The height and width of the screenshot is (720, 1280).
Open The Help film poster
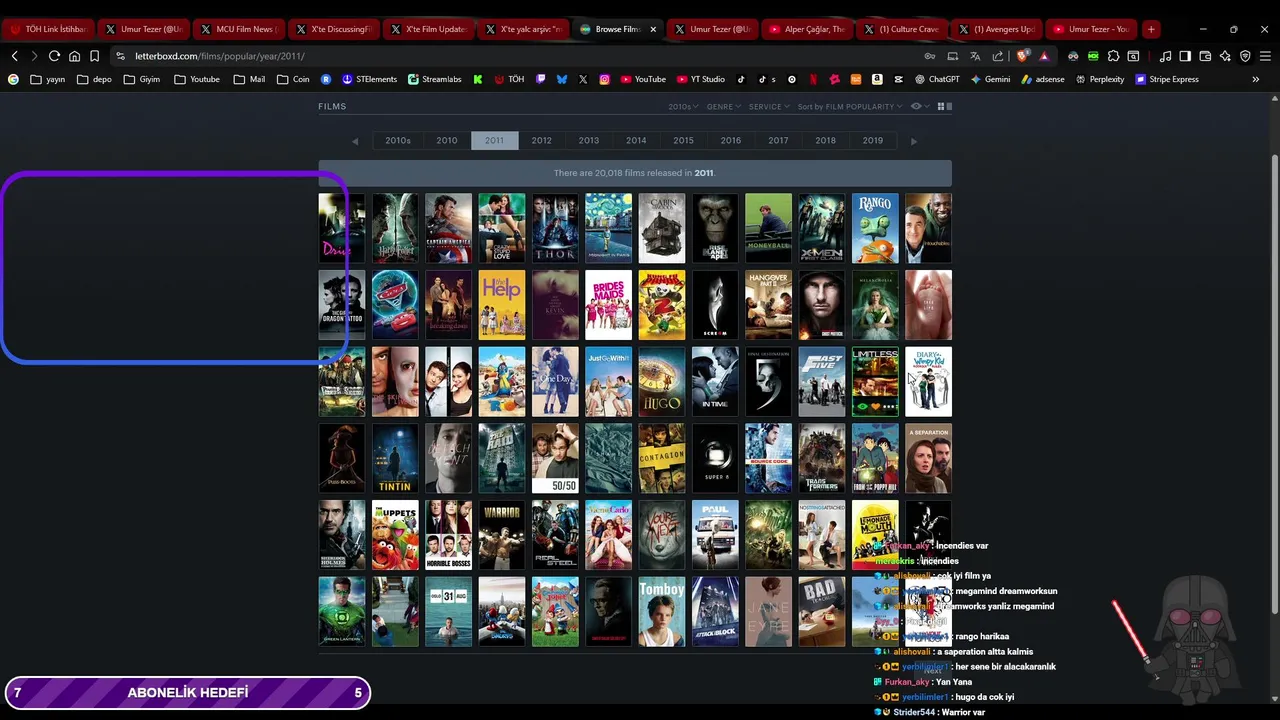[502, 305]
